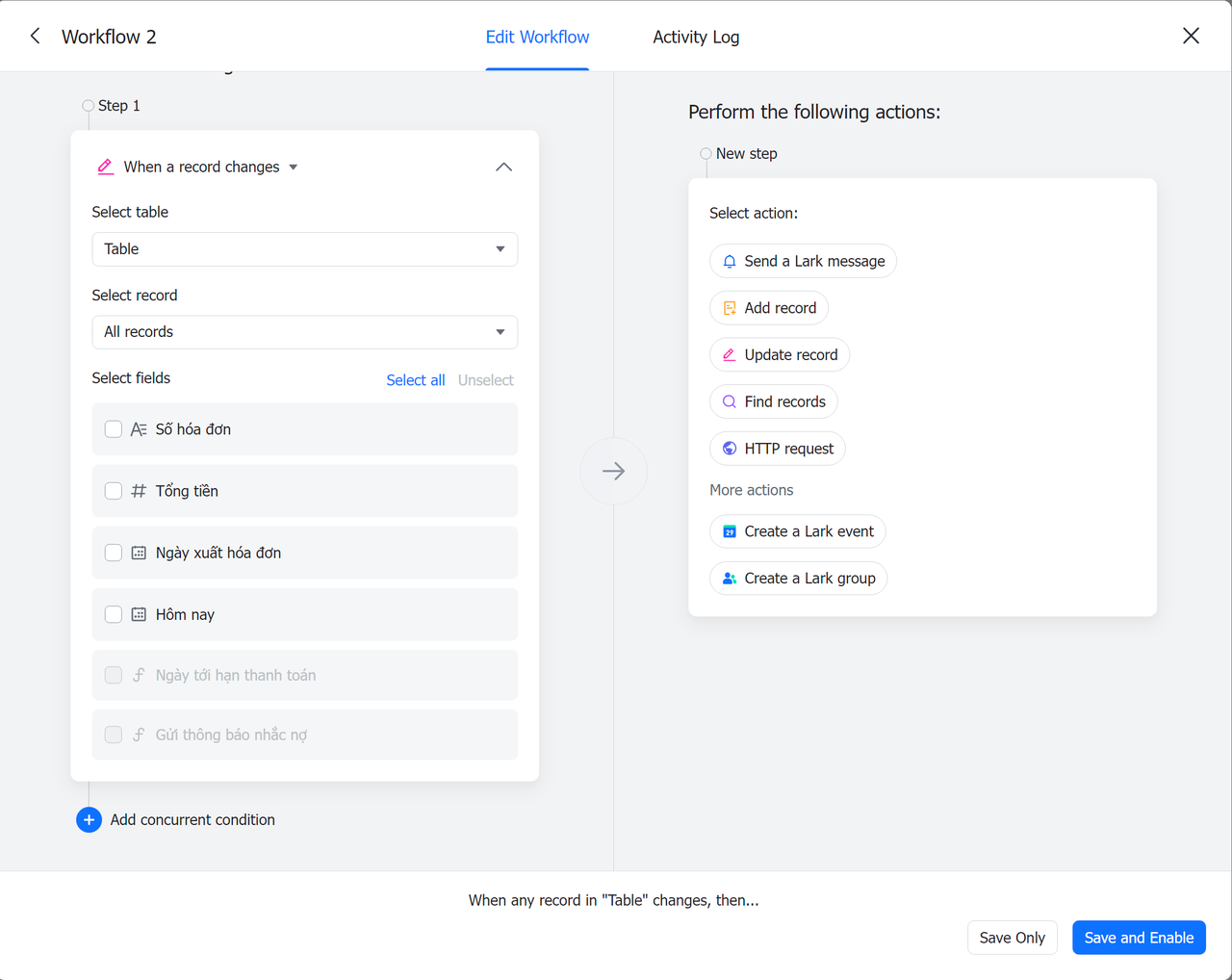1232x980 pixels.
Task: Click the Add concurrent condition label
Action: pos(192,820)
